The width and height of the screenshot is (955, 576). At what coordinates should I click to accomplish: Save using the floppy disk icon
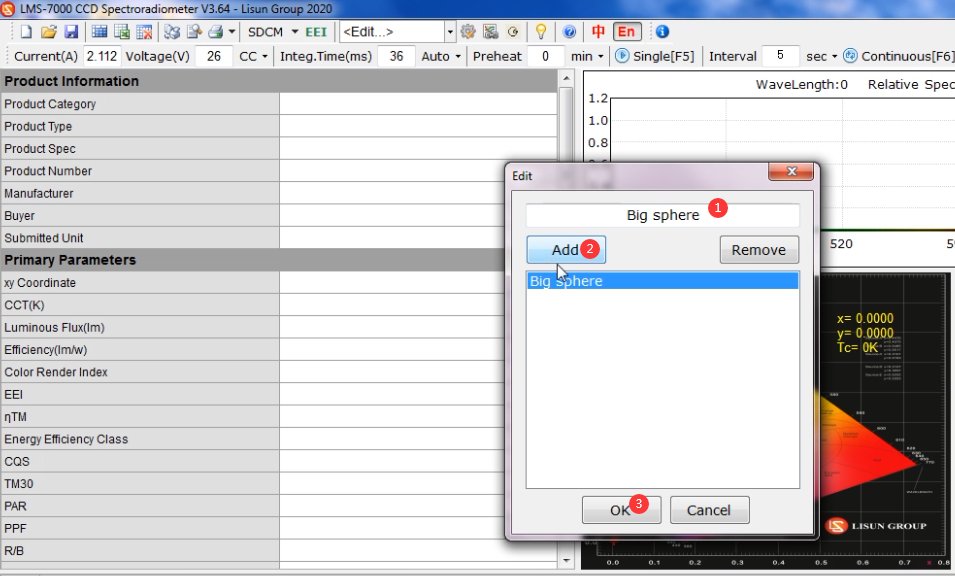click(71, 32)
